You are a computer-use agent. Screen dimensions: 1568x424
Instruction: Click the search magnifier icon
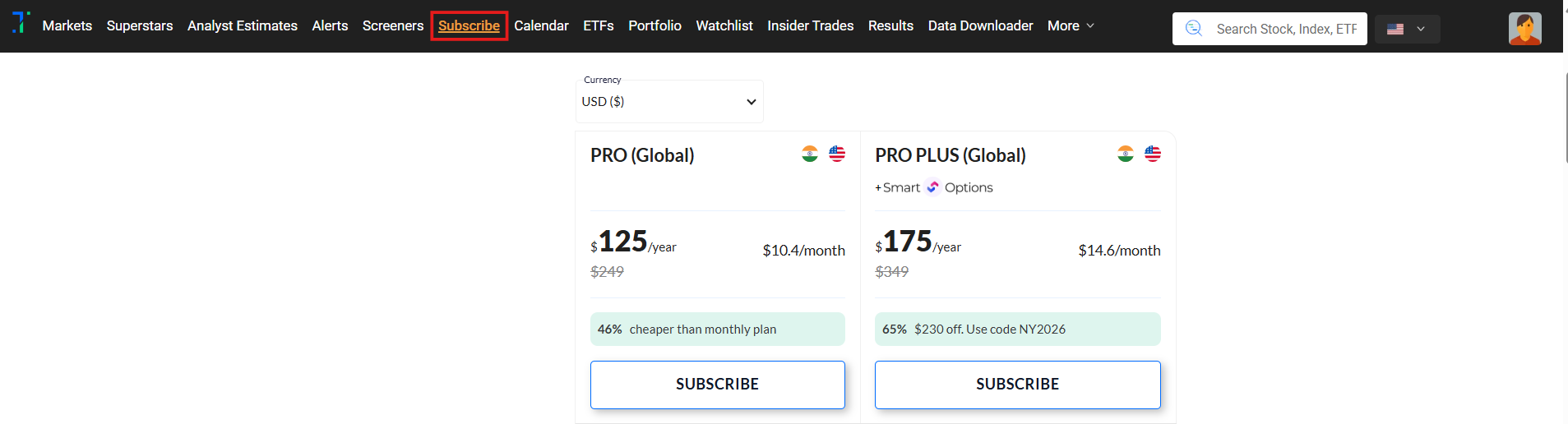1194,29
